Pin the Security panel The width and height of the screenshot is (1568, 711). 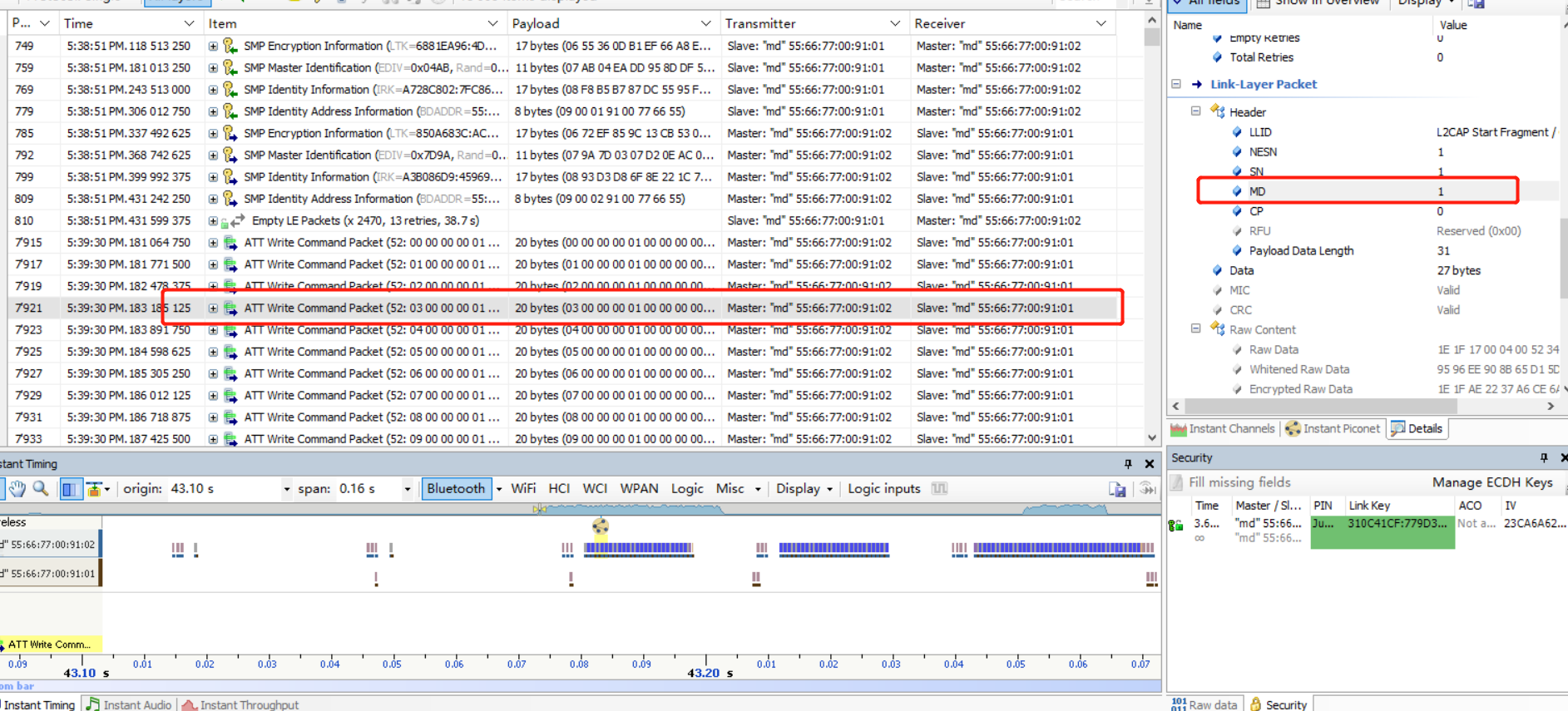tap(1544, 458)
